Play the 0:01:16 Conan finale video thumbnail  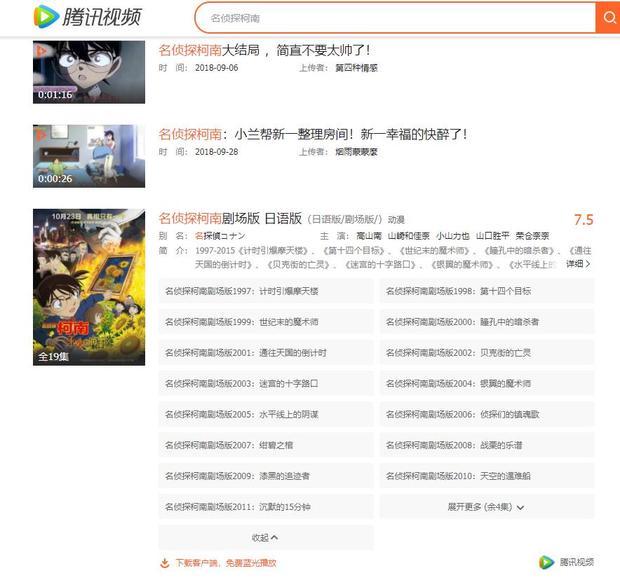pos(89,72)
